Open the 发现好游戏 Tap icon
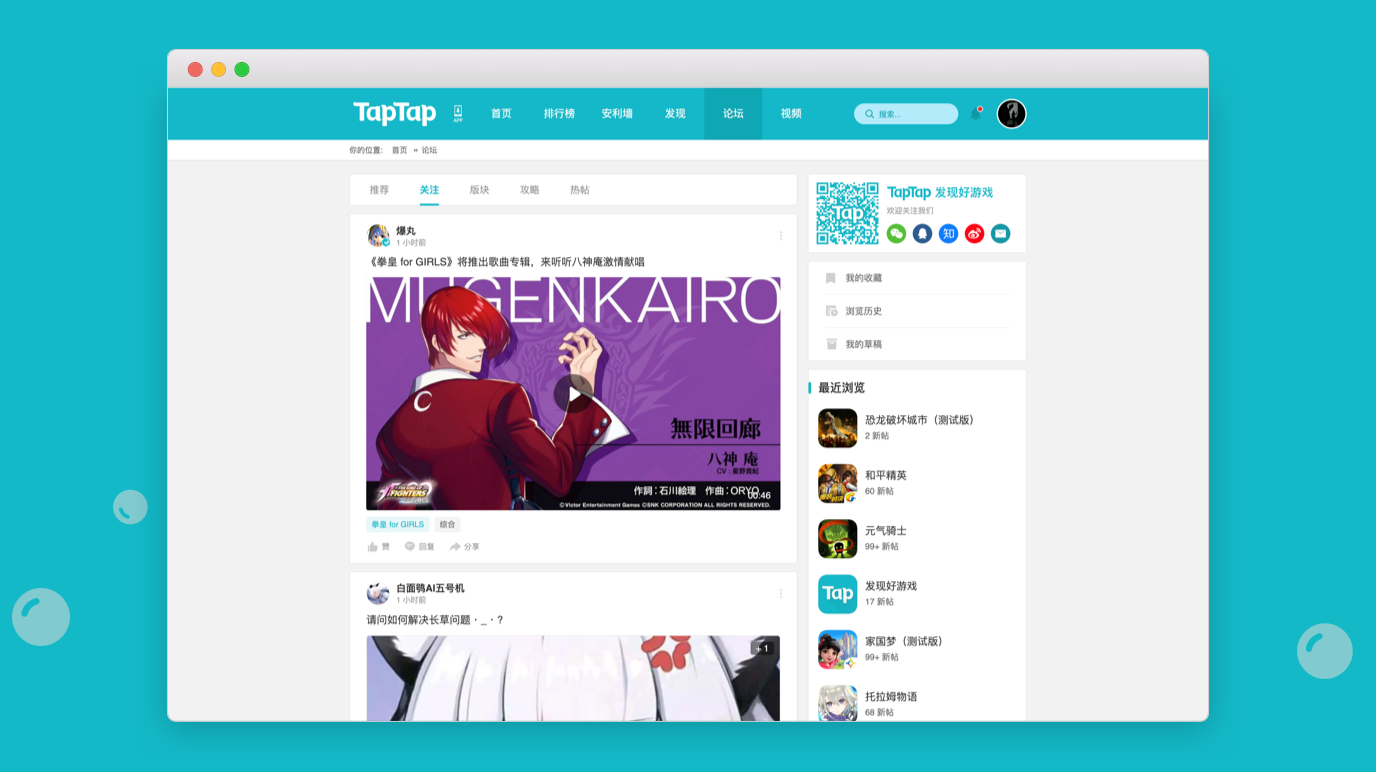The width and height of the screenshot is (1376, 772). [x=837, y=594]
